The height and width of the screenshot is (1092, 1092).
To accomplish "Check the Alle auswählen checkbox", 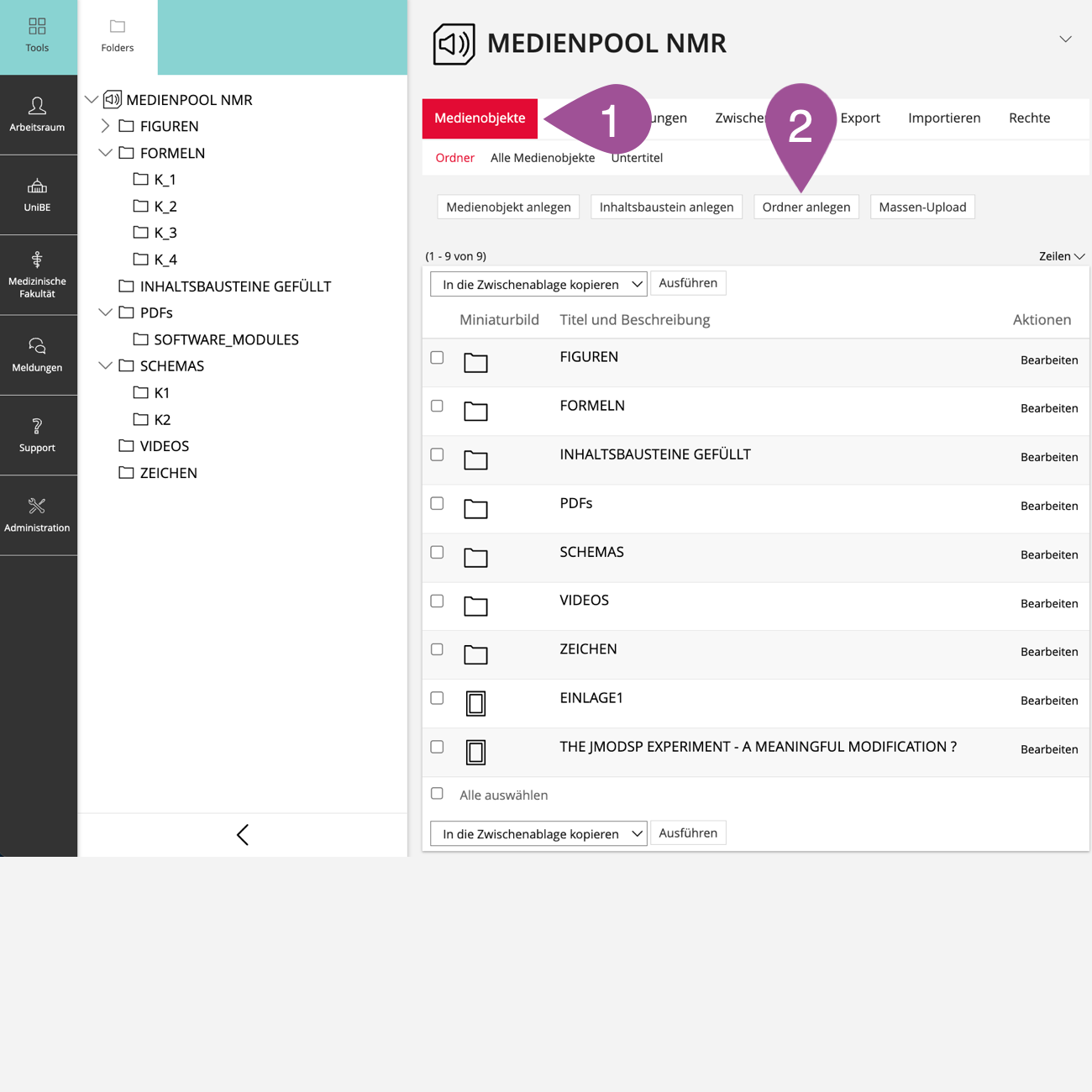I will click(x=437, y=794).
